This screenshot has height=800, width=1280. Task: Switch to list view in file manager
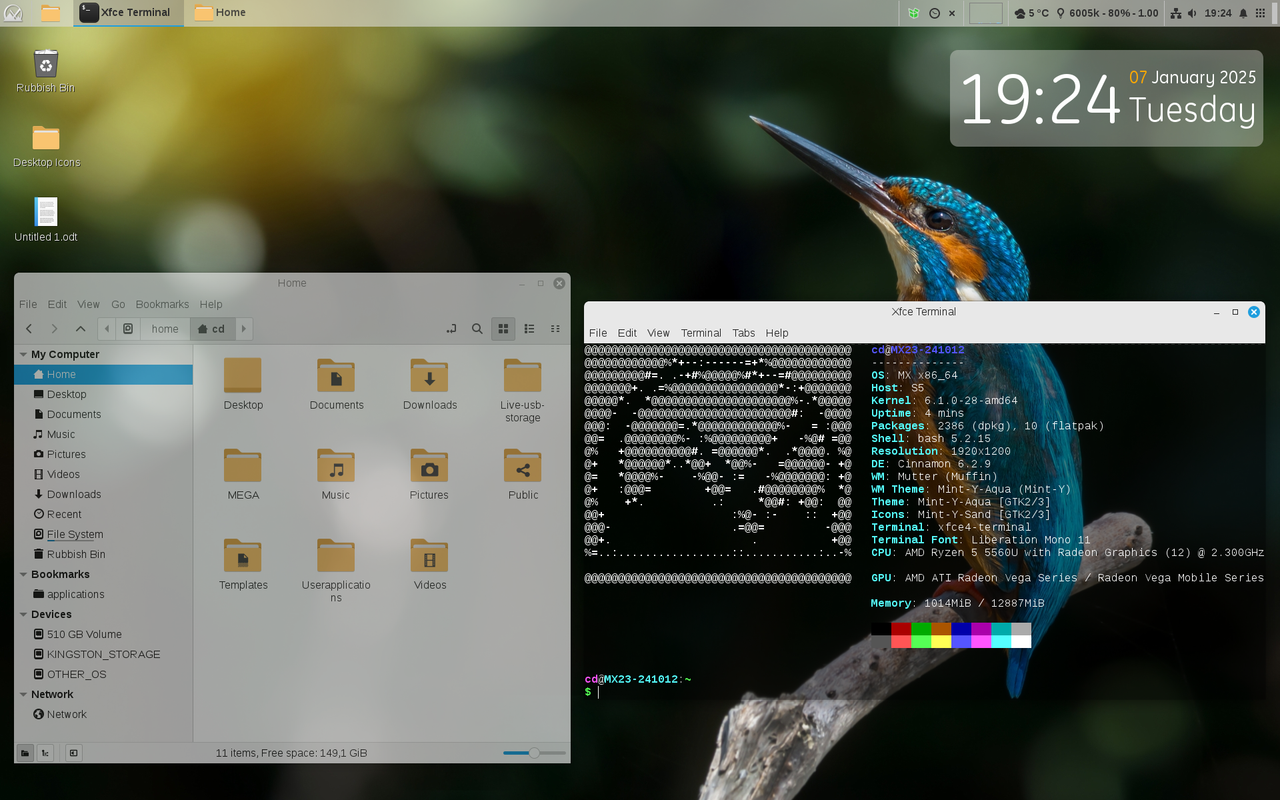tap(530, 328)
